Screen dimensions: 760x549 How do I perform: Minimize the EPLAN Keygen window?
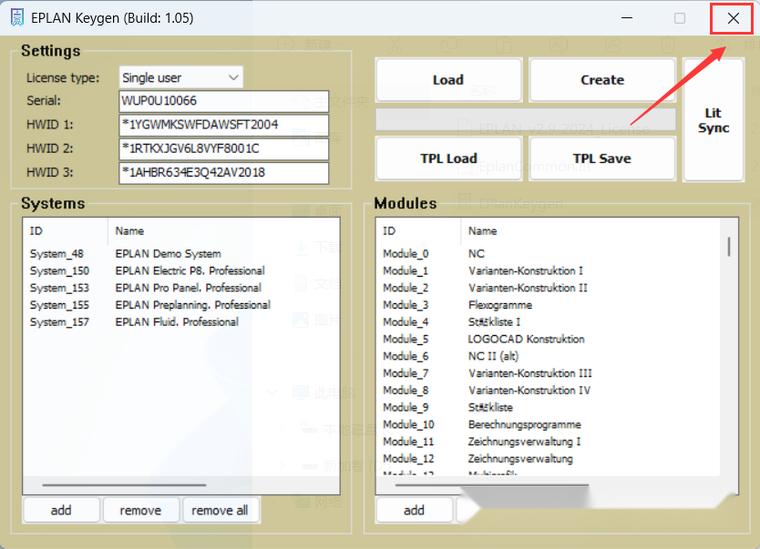pos(627,18)
